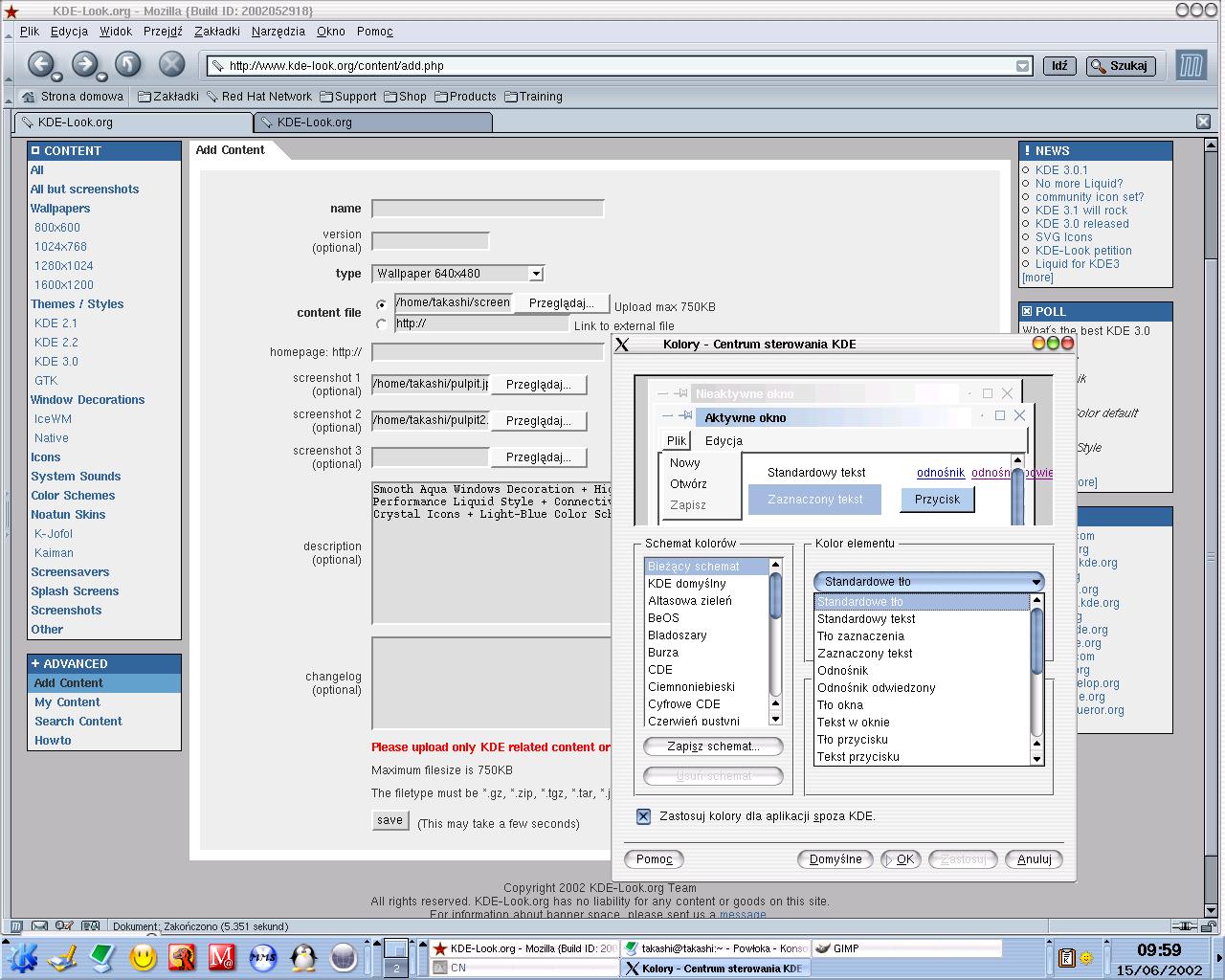This screenshot has width=1225, height=980.
Task: Select the Link to external file radio button
Action: (382, 324)
